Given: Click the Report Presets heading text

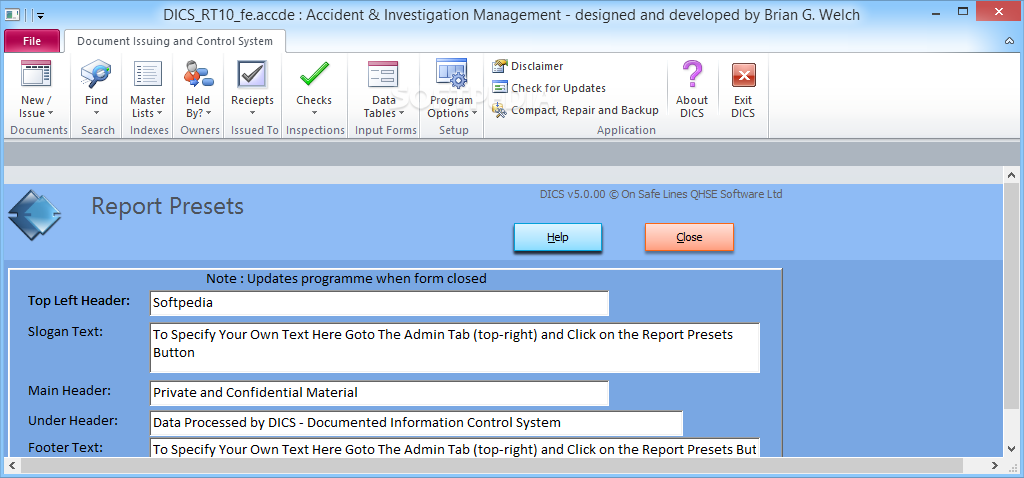Looking at the screenshot, I should 167,206.
